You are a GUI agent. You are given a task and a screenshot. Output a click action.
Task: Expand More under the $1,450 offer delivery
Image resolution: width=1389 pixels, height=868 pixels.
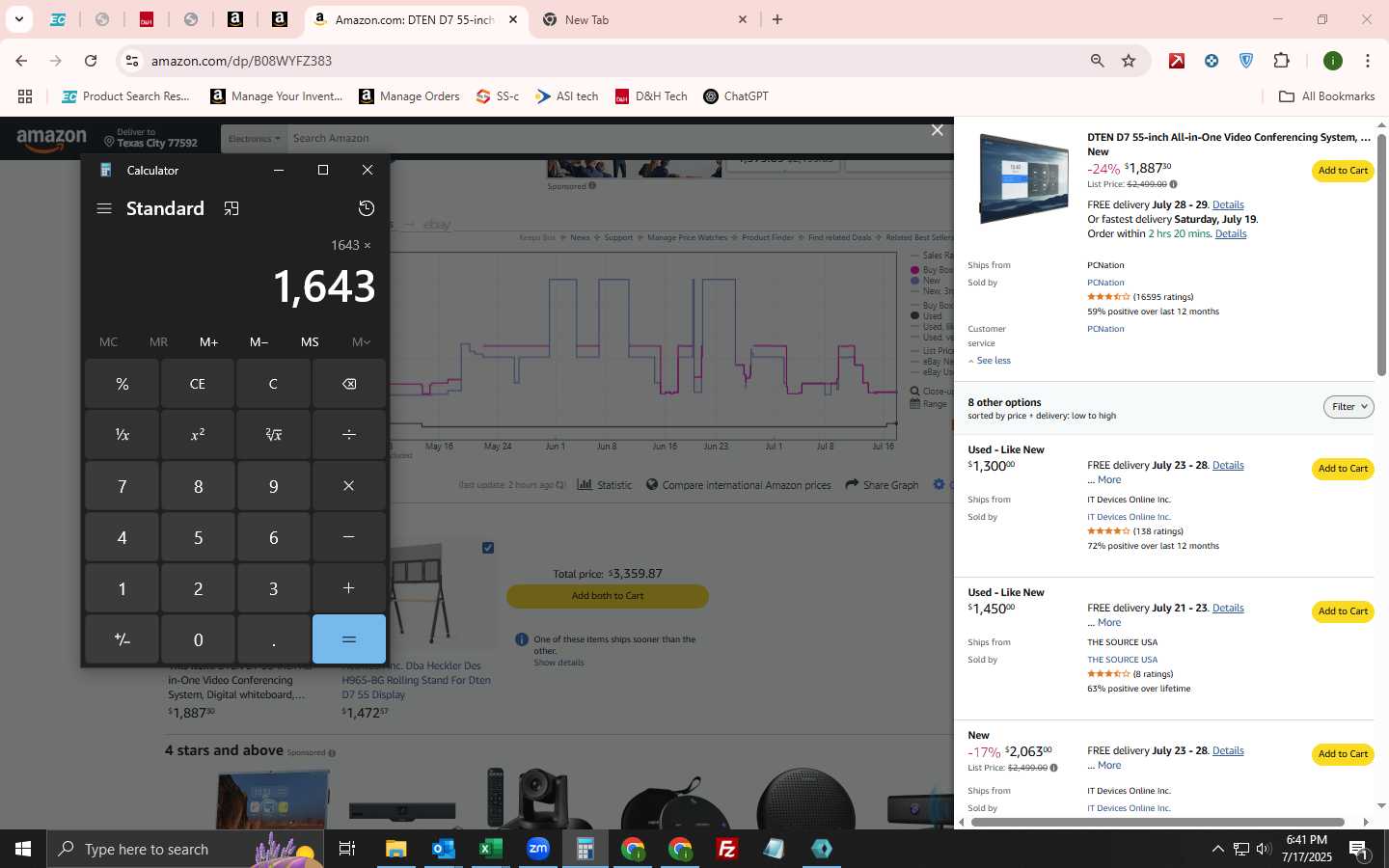click(x=1109, y=623)
